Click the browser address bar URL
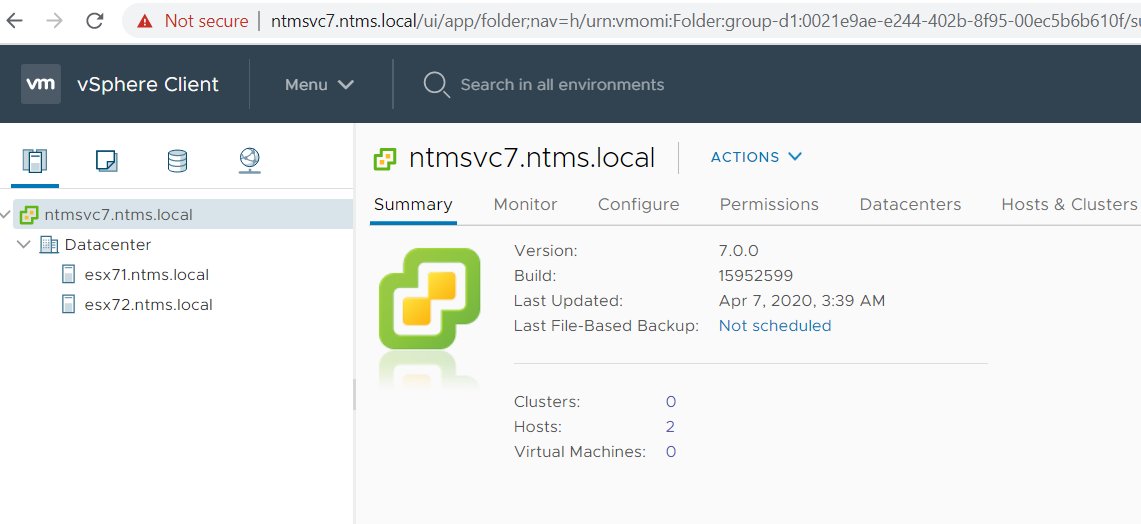 [704, 21]
